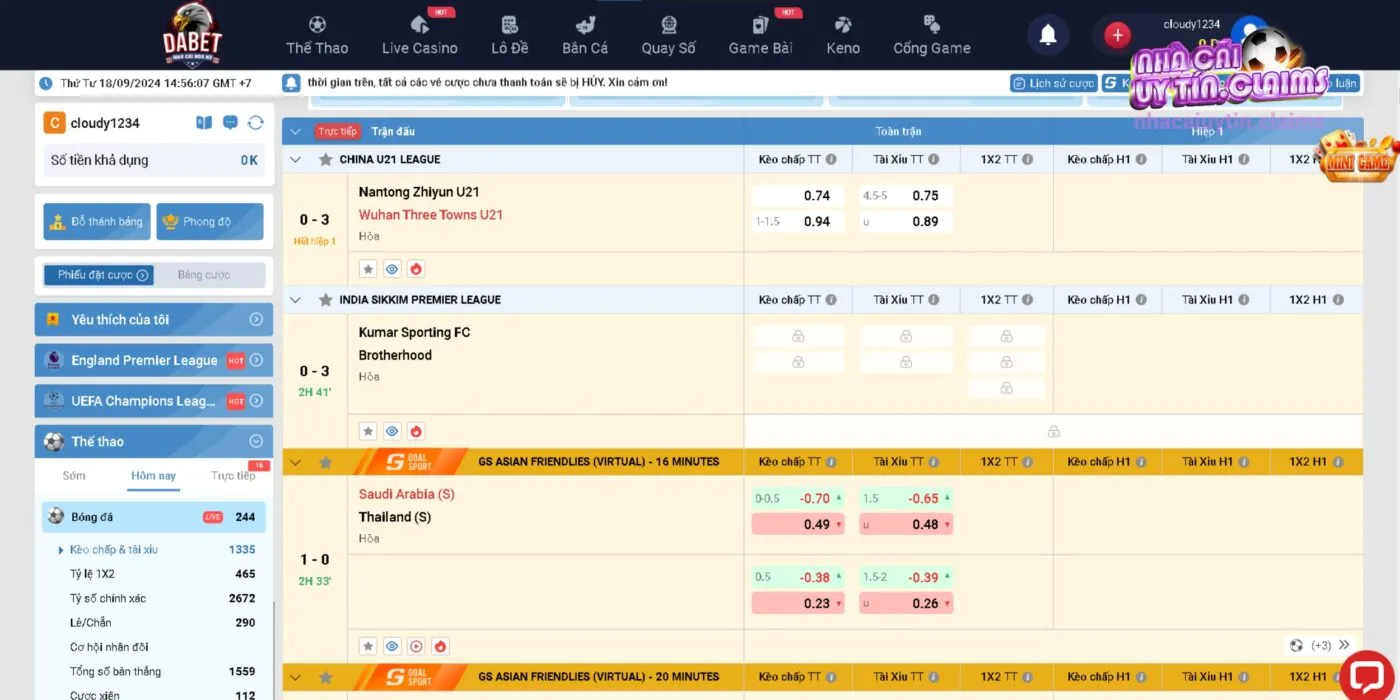Viewport: 1400px width, 700px height.
Task: Switch to the Sớm tab
Action: tap(74, 476)
